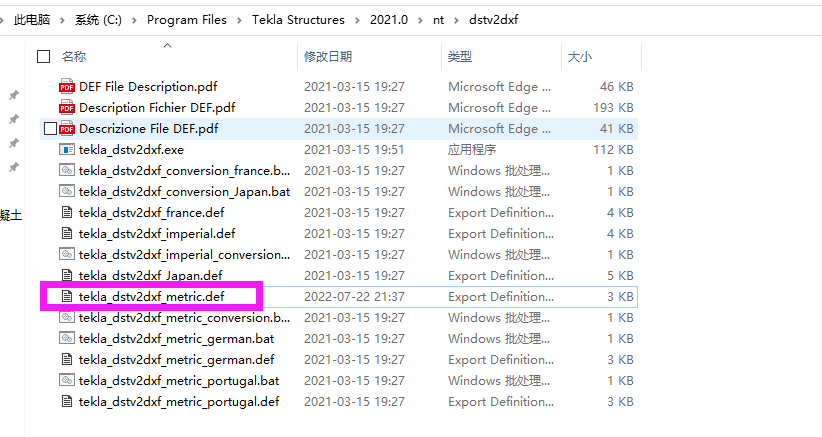
Task: Select the file tekla_dstv2dxf_conversion_Japan.bat
Action: (x=185, y=192)
